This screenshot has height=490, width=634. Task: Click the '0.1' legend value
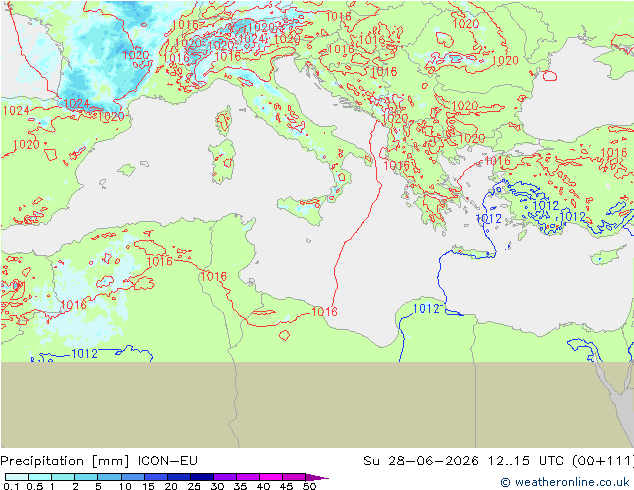(10, 486)
